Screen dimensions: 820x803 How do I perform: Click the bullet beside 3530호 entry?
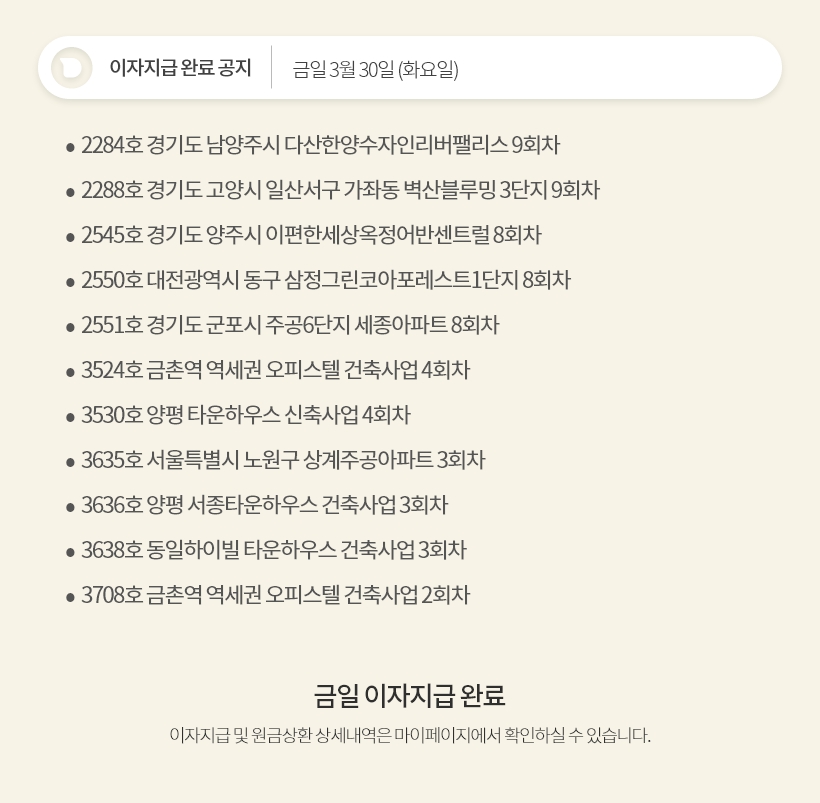(70, 417)
